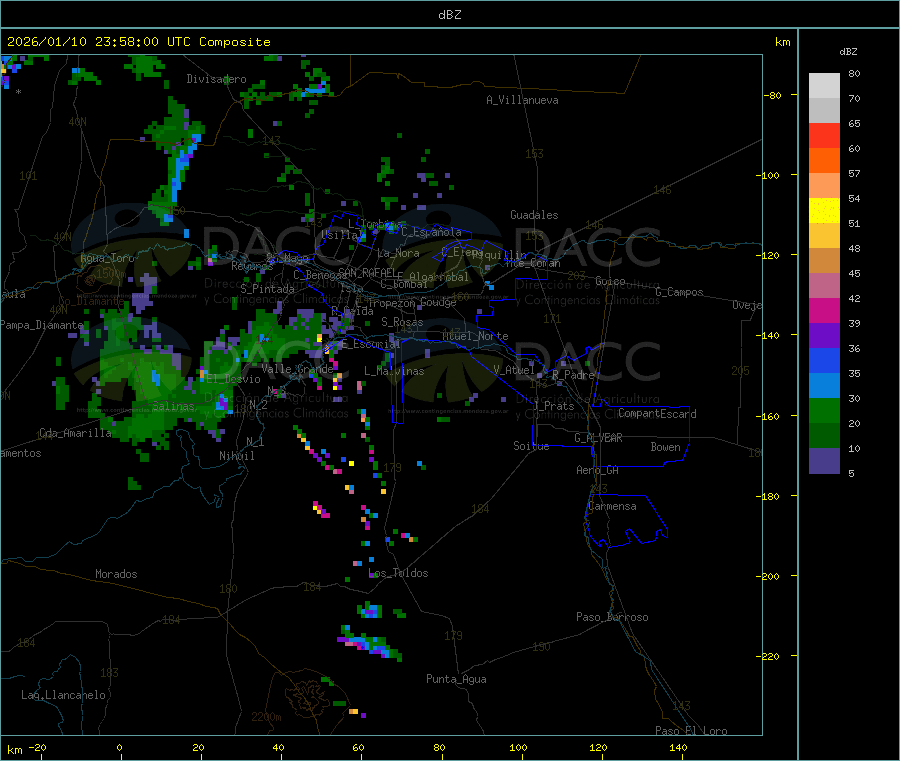Image resolution: width=900 pixels, height=761 pixels.
Task: Click the Agua_Toro label
Action: click(107, 258)
